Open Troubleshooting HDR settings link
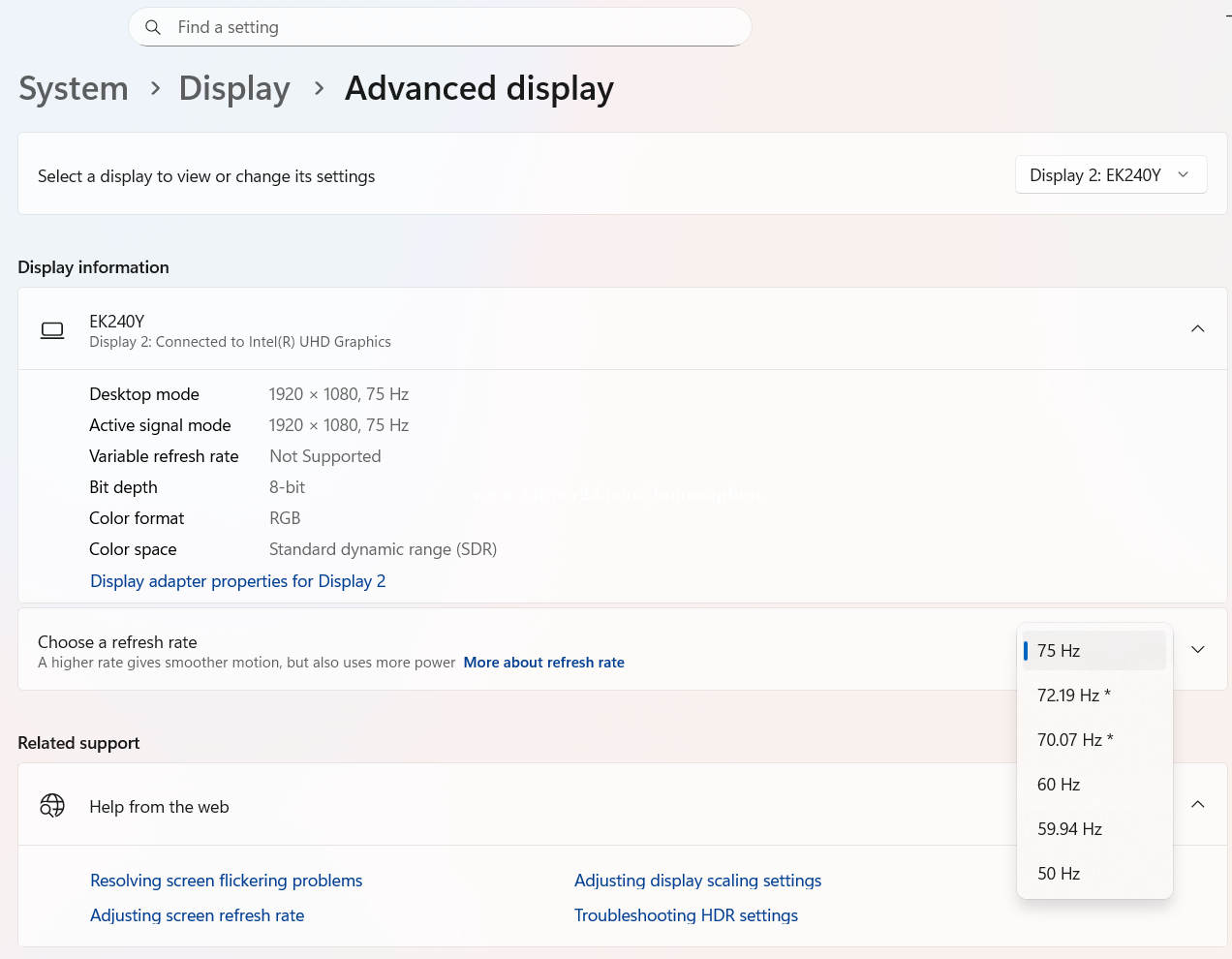Screen dimensions: 1232x959 (686, 915)
